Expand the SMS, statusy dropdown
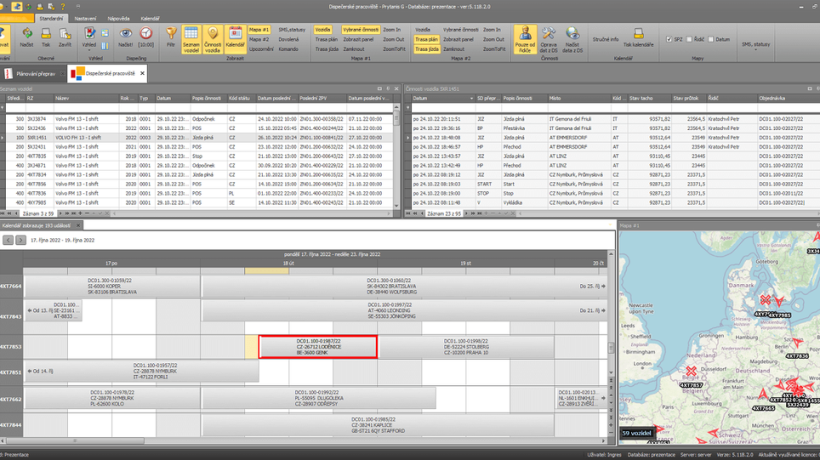The width and height of the screenshot is (820, 460). (755, 45)
